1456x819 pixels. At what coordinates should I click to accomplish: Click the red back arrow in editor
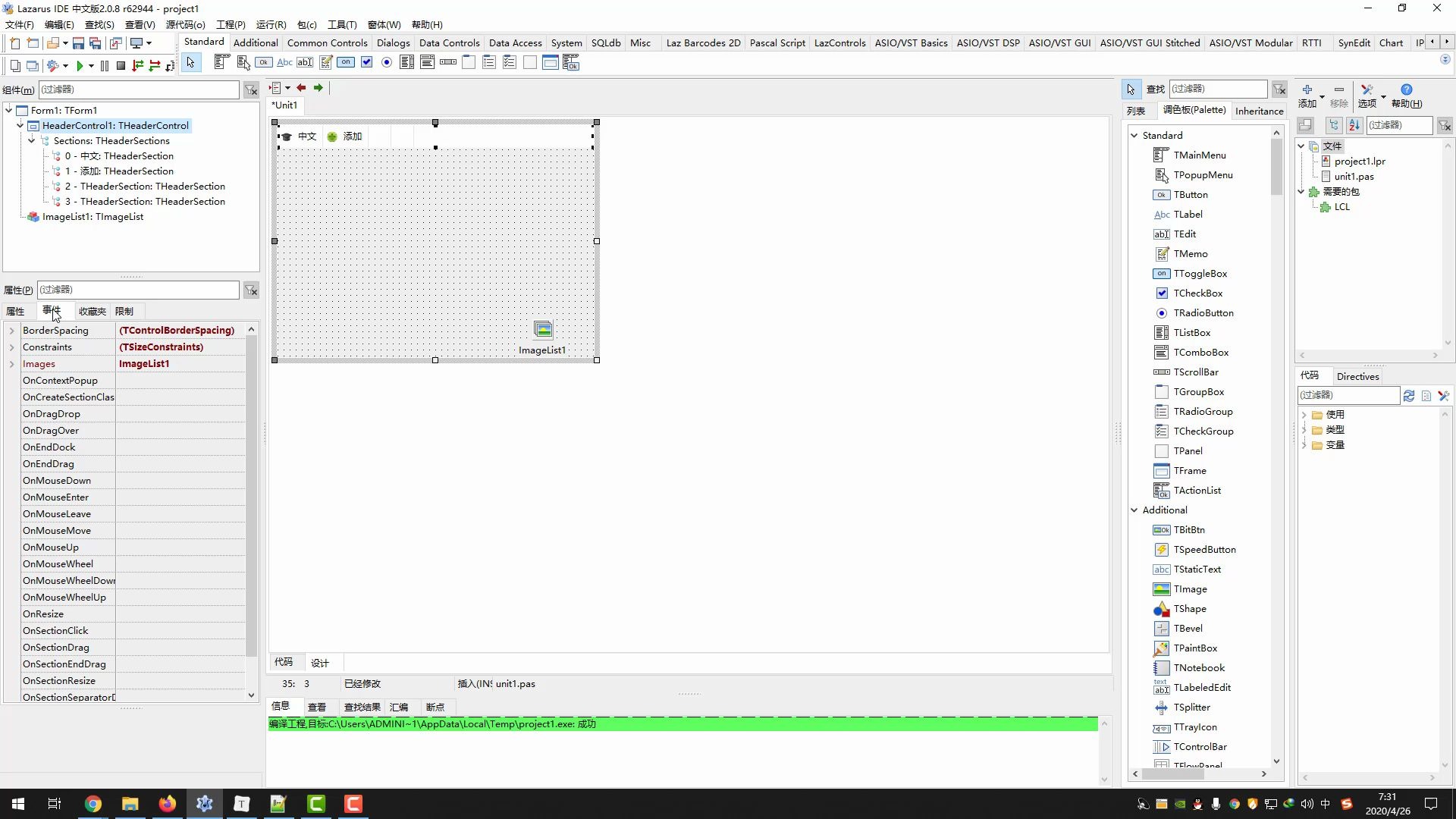click(301, 88)
